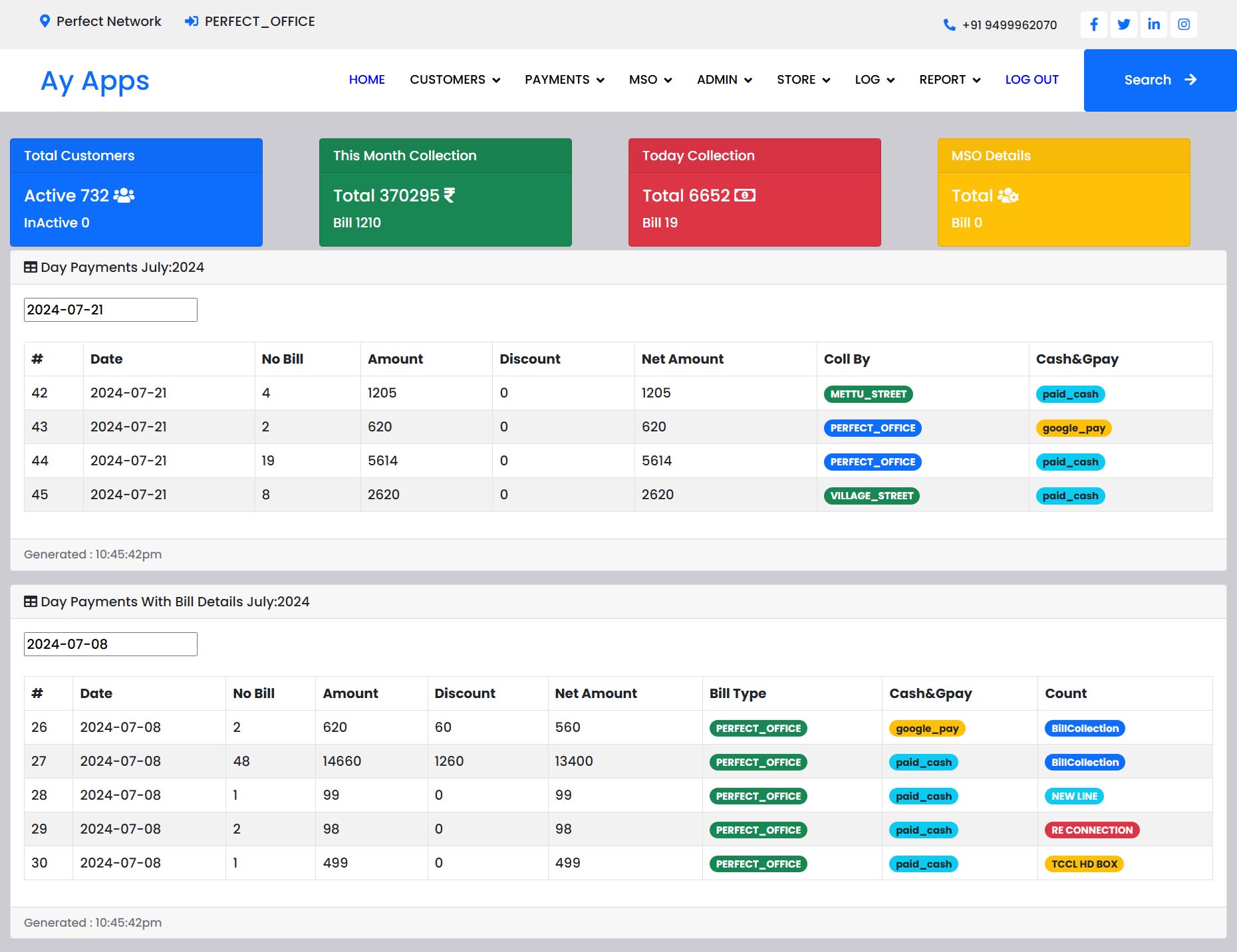The width and height of the screenshot is (1237, 952).
Task: Open the Twitter social icon
Action: point(1124,25)
